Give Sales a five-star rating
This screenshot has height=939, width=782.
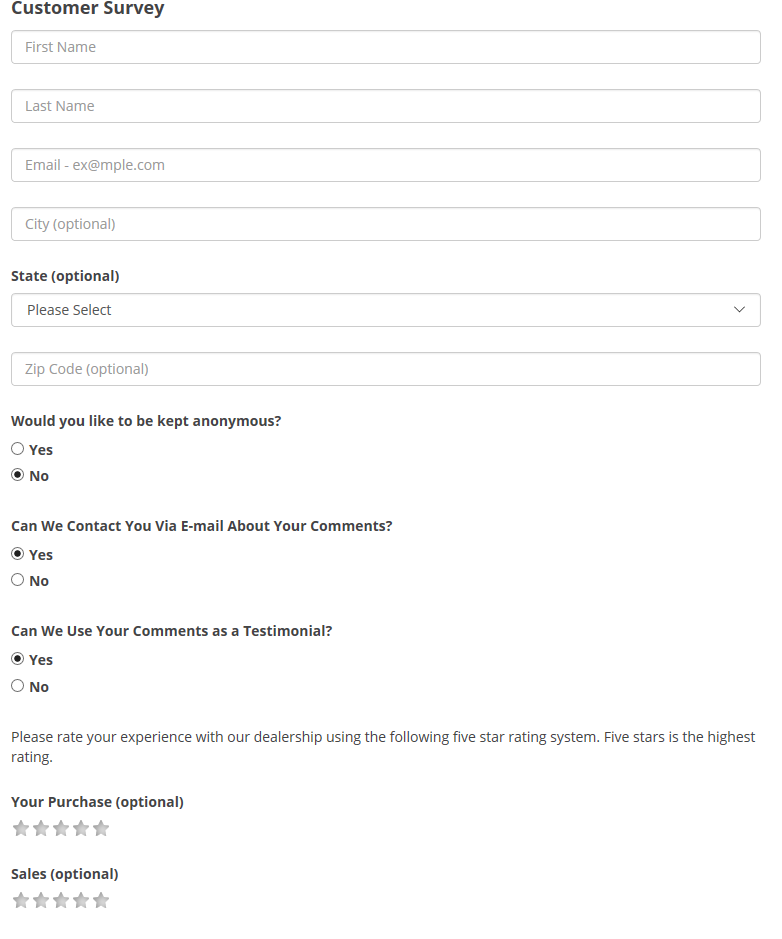(x=101, y=900)
